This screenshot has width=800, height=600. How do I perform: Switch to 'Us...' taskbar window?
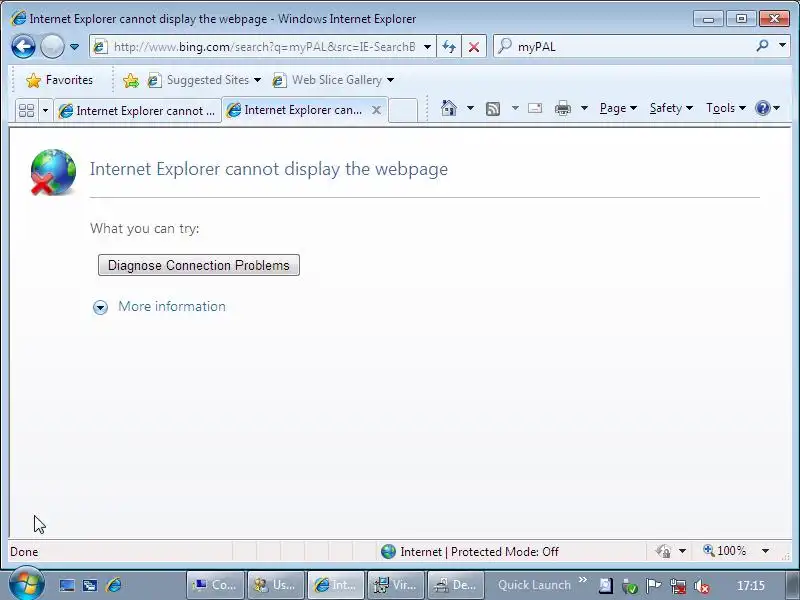(276, 585)
